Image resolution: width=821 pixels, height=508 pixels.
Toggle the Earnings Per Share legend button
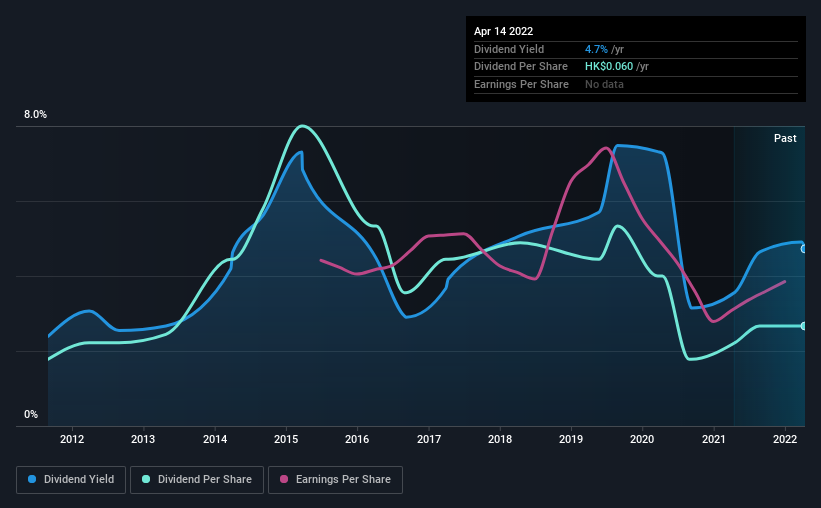[x=335, y=479]
